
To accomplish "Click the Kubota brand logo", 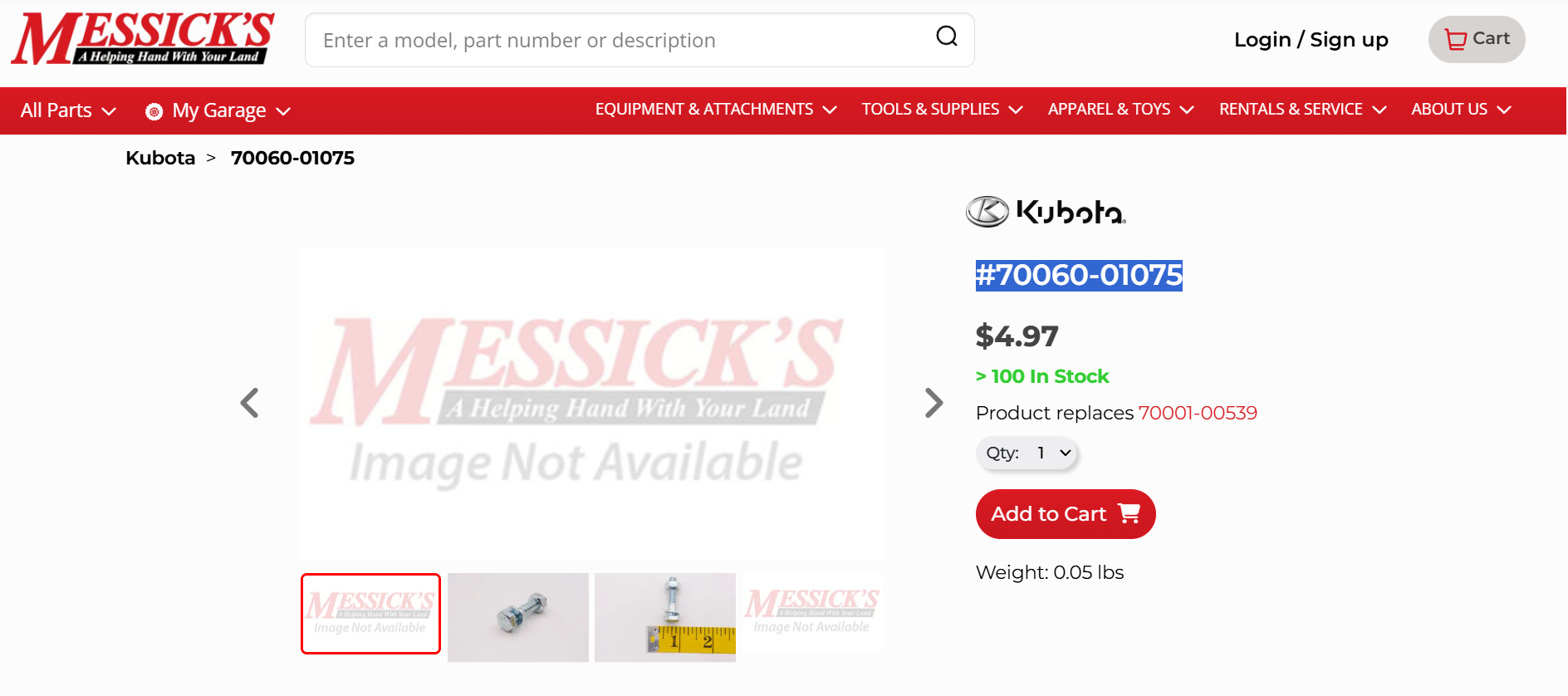I will (x=1046, y=212).
